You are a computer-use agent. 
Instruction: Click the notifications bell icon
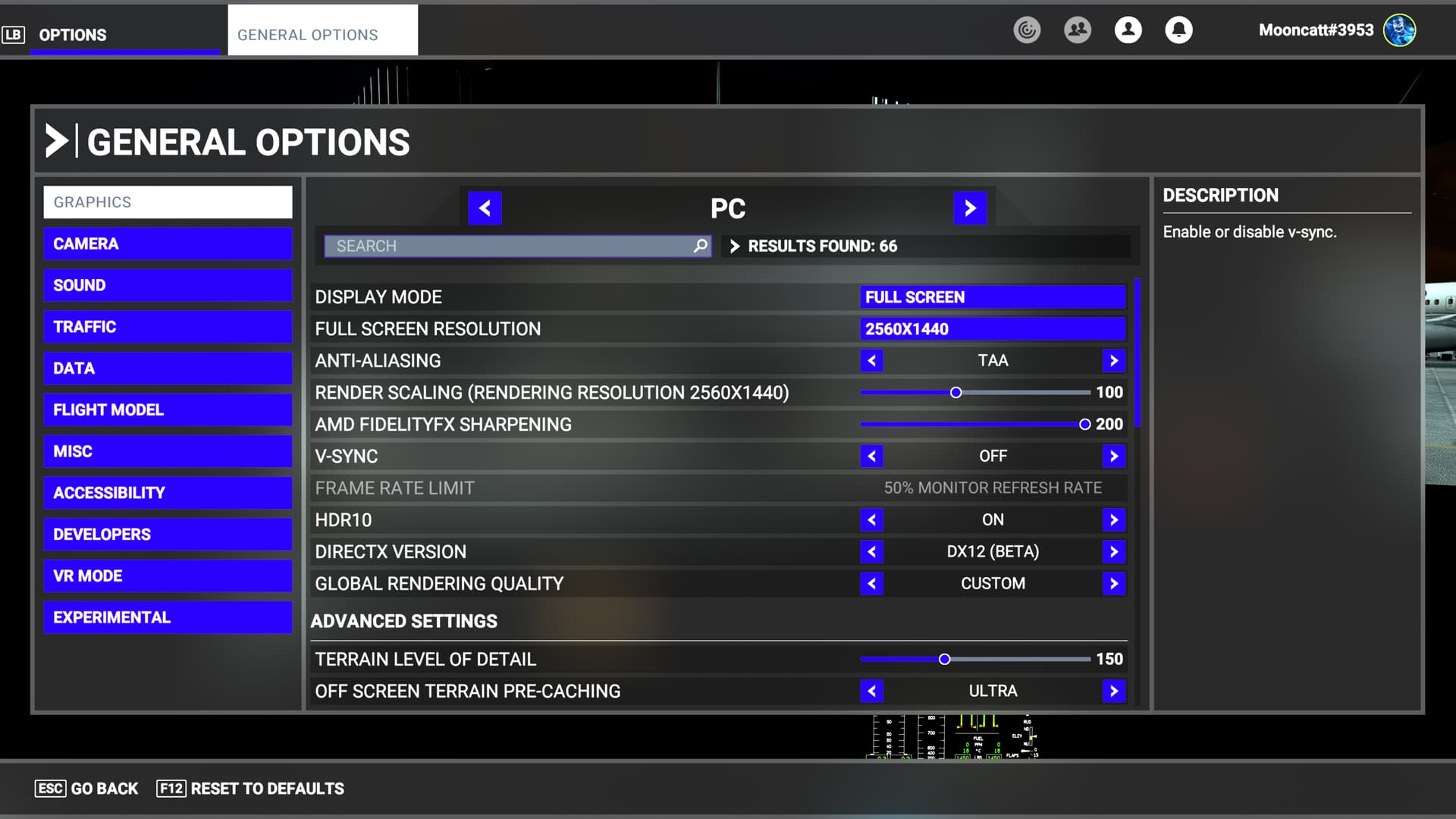click(1178, 30)
